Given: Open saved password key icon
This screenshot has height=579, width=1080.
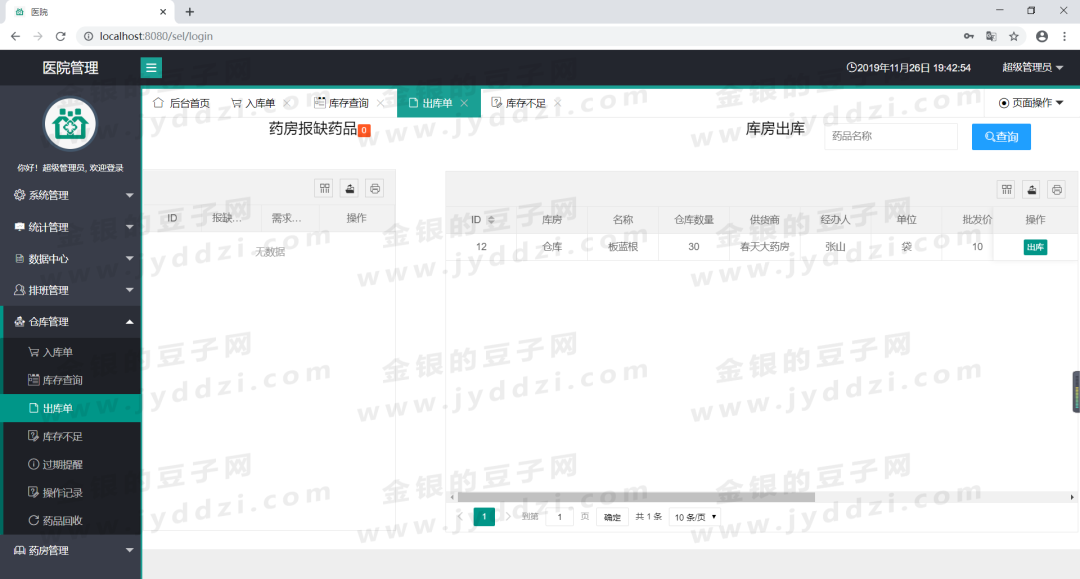Looking at the screenshot, I should tap(968, 36).
